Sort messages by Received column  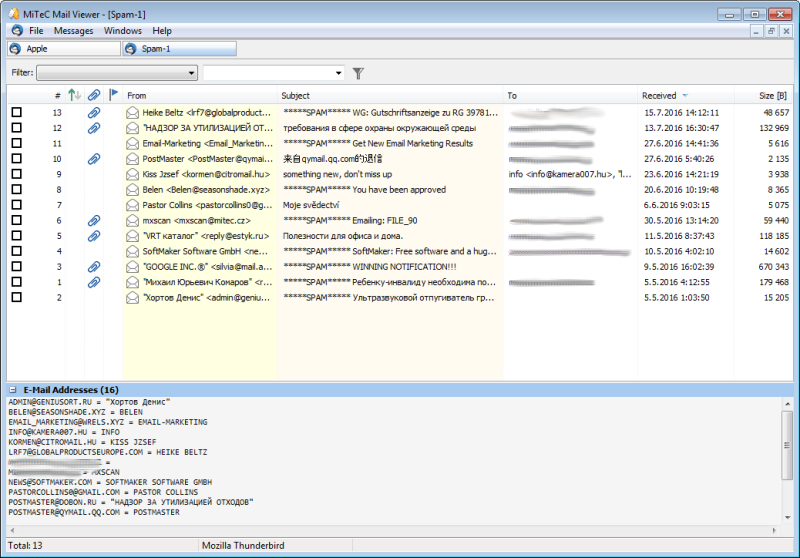pyautogui.click(x=660, y=95)
